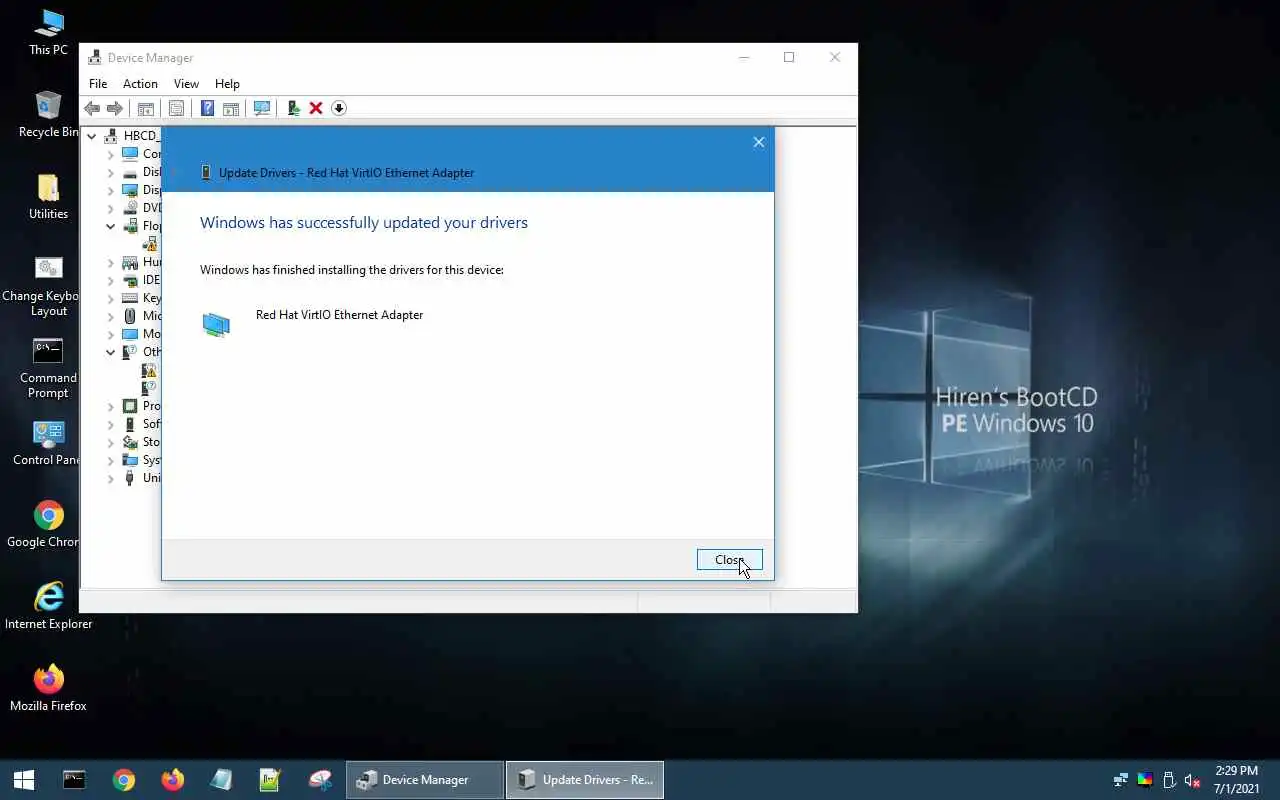Expand the Processors category chevron
This screenshot has height=800, width=1280.
(111, 406)
